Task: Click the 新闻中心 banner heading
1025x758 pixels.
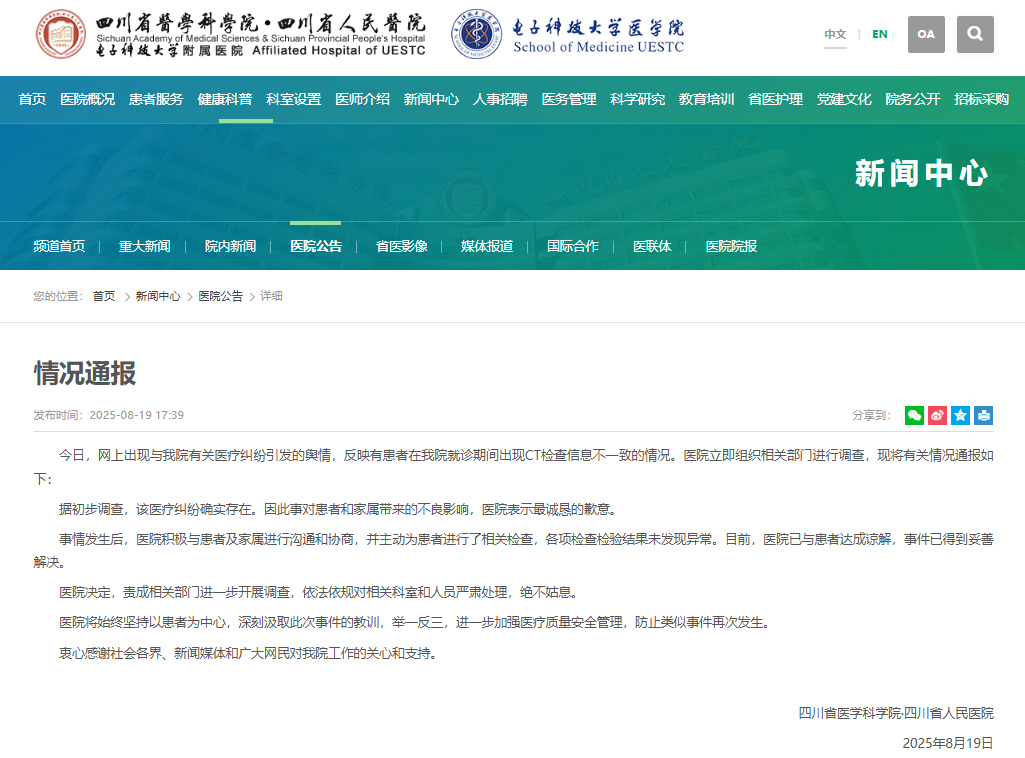Action: pyautogui.click(x=921, y=173)
